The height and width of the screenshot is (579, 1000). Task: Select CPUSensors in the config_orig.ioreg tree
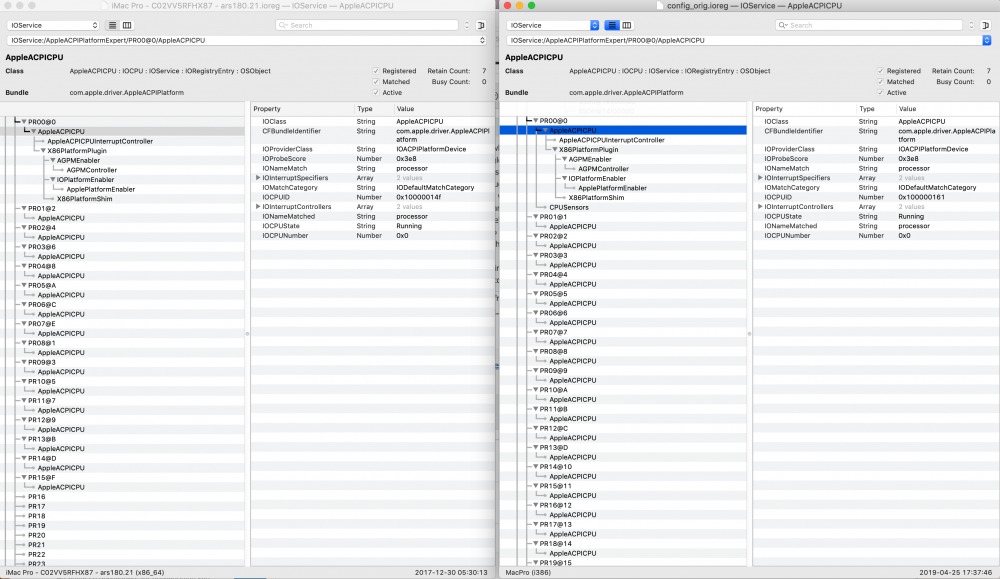(x=569, y=207)
